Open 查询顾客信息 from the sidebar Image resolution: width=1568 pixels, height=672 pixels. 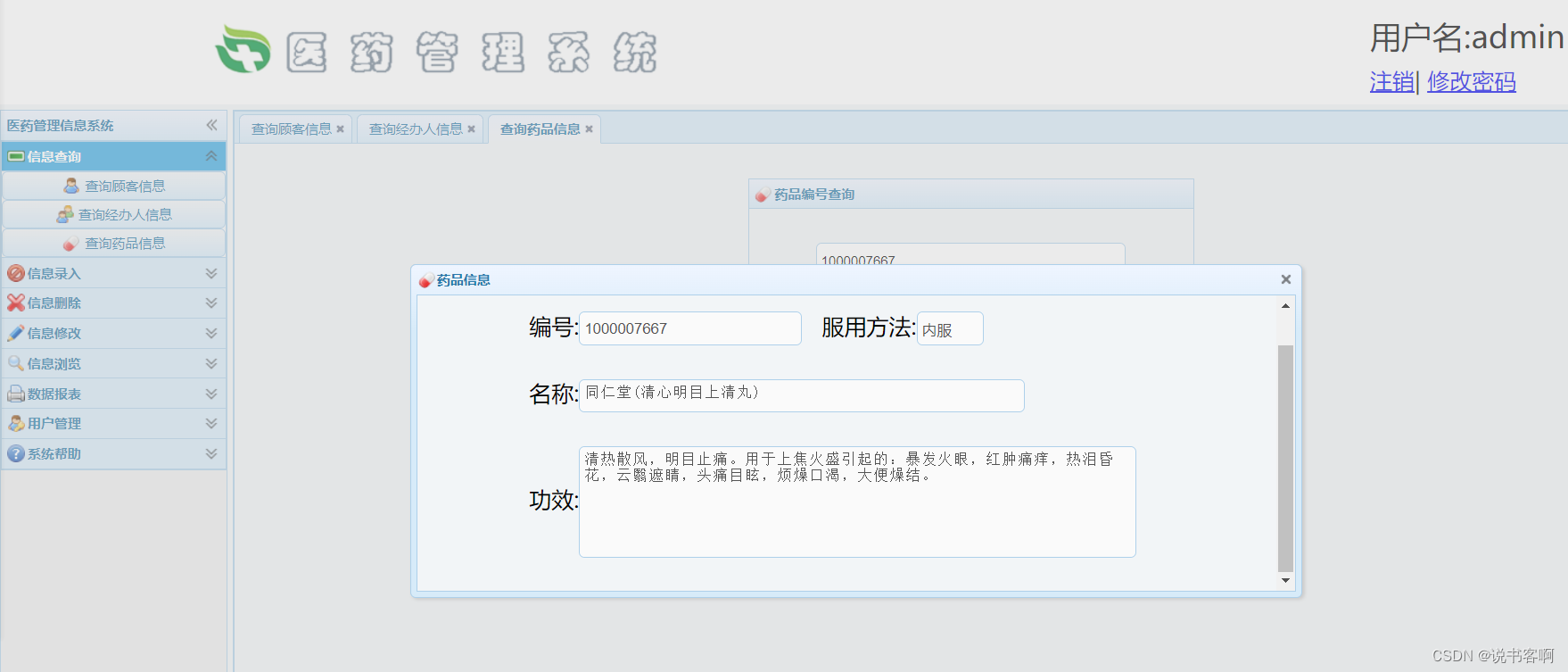(x=114, y=186)
